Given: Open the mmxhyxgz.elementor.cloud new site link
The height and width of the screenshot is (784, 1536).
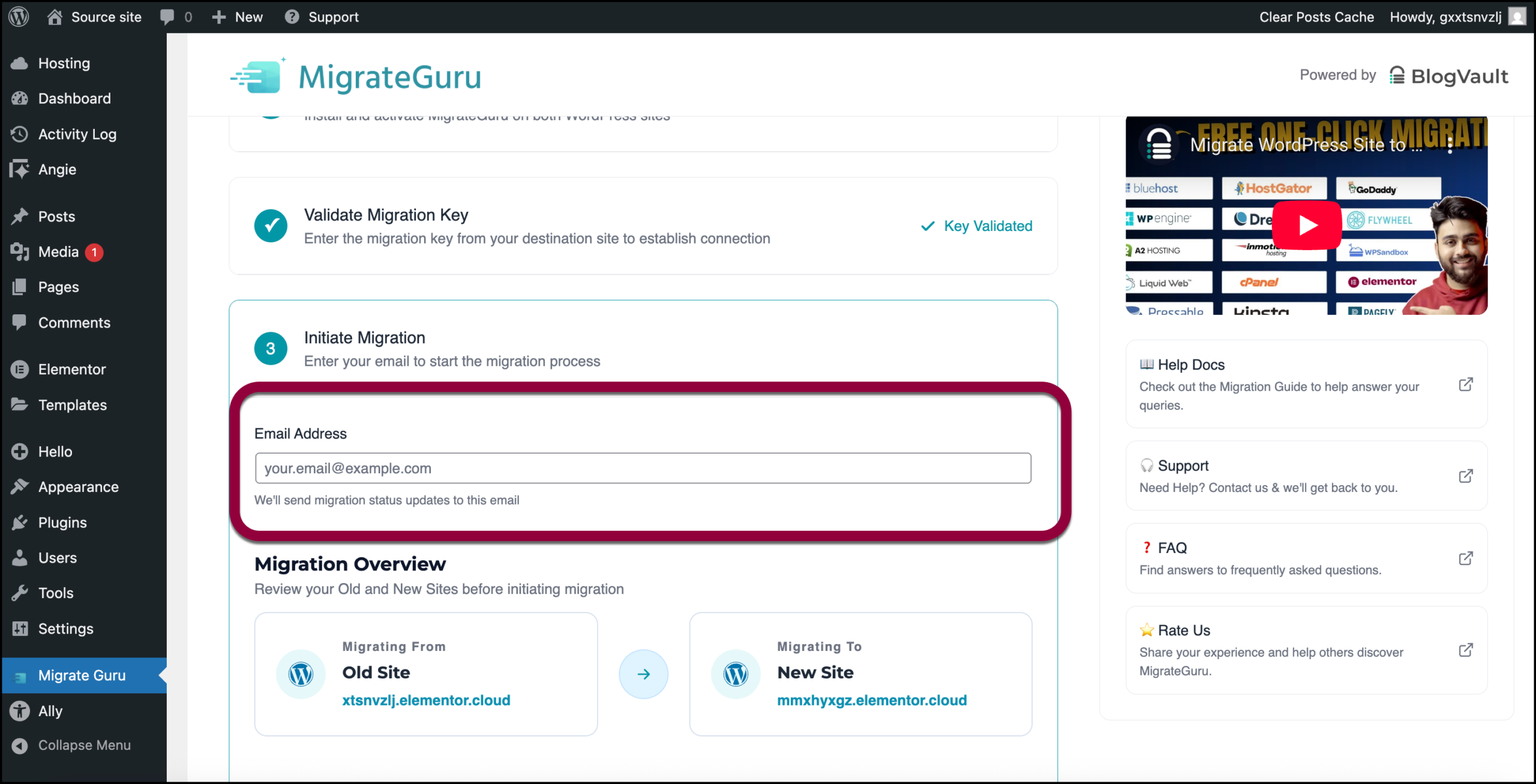Looking at the screenshot, I should (871, 700).
